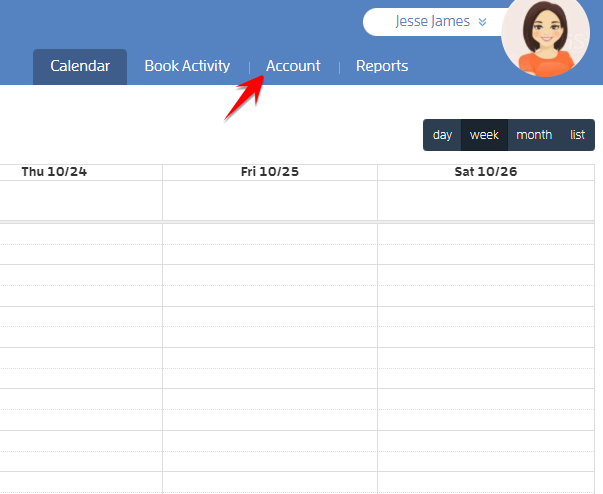Image resolution: width=603 pixels, height=494 pixels.
Task: Switch to Reports tab
Action: coord(382,66)
